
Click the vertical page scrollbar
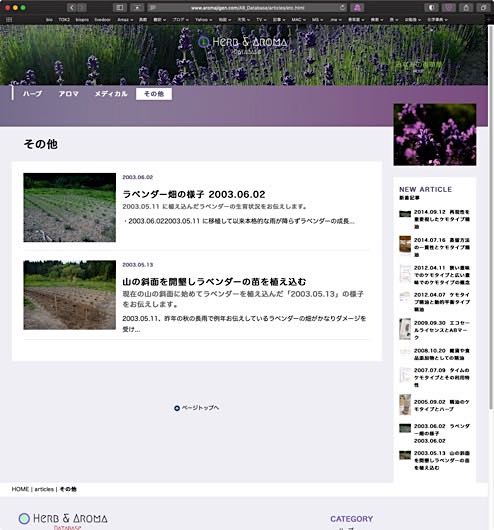(491, 216)
